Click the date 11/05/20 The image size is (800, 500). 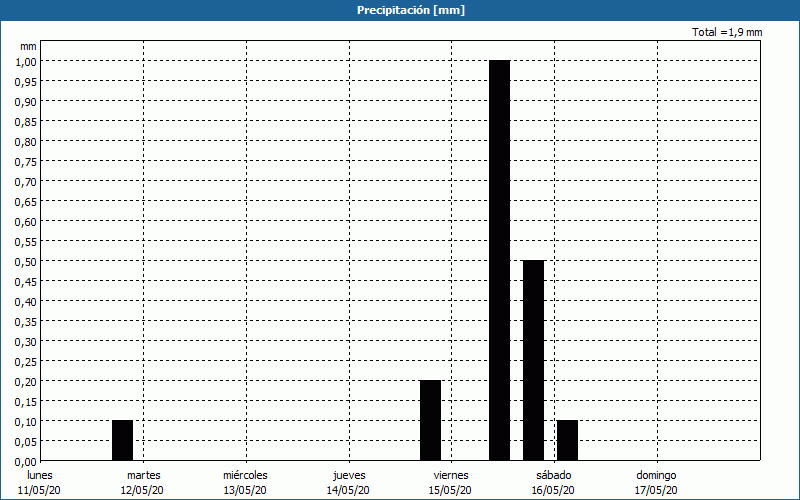click(x=39, y=490)
